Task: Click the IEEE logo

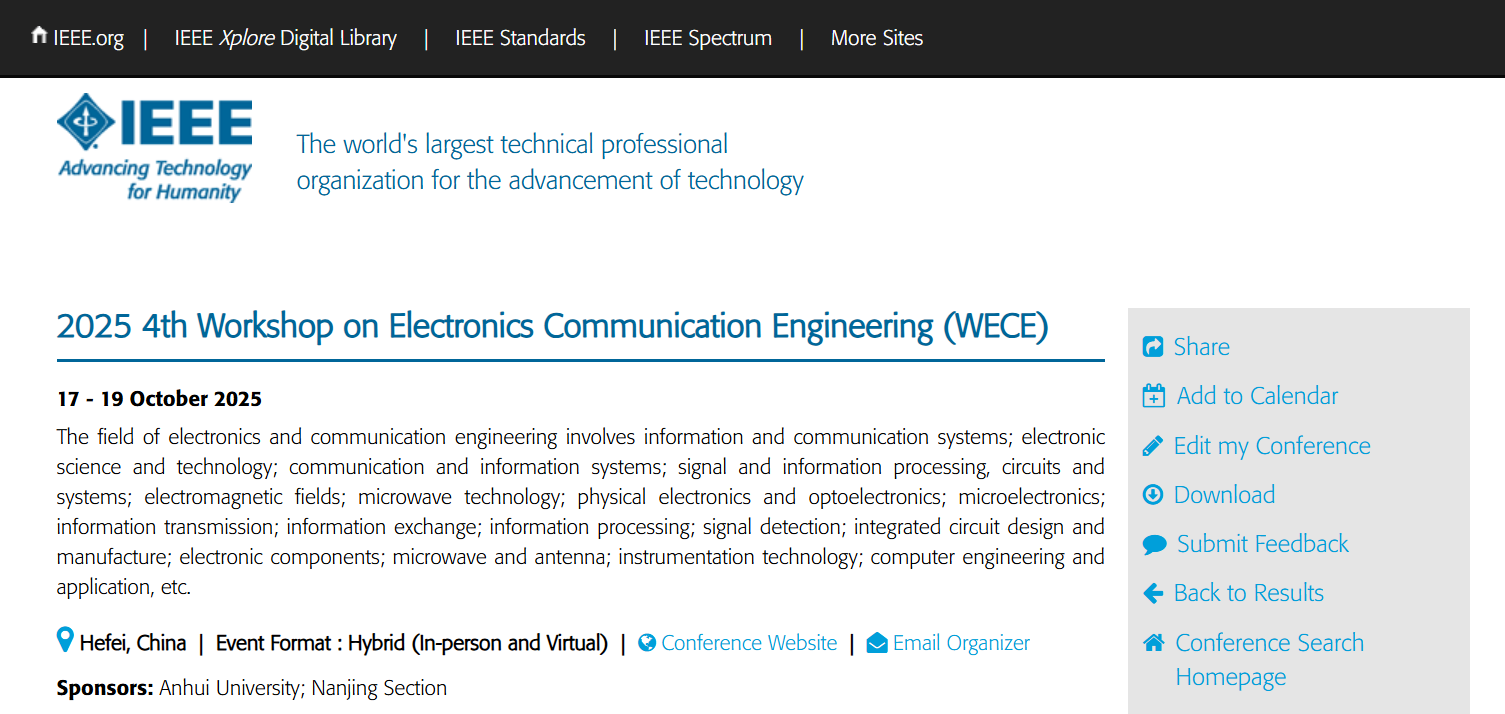Action: coord(155,147)
